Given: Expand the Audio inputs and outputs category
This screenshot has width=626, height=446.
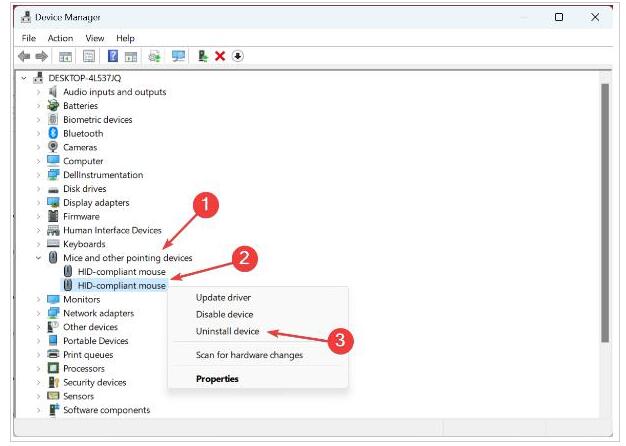Looking at the screenshot, I should 39,92.
